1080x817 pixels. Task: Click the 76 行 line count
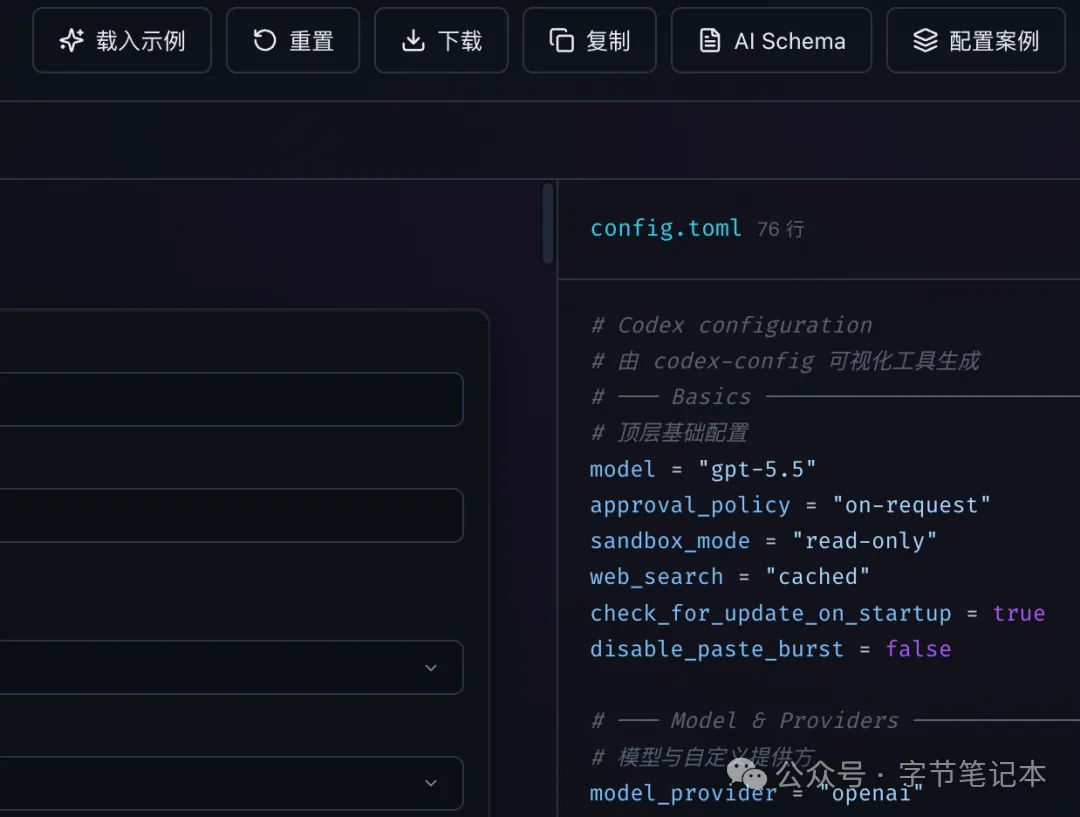[x=780, y=229]
